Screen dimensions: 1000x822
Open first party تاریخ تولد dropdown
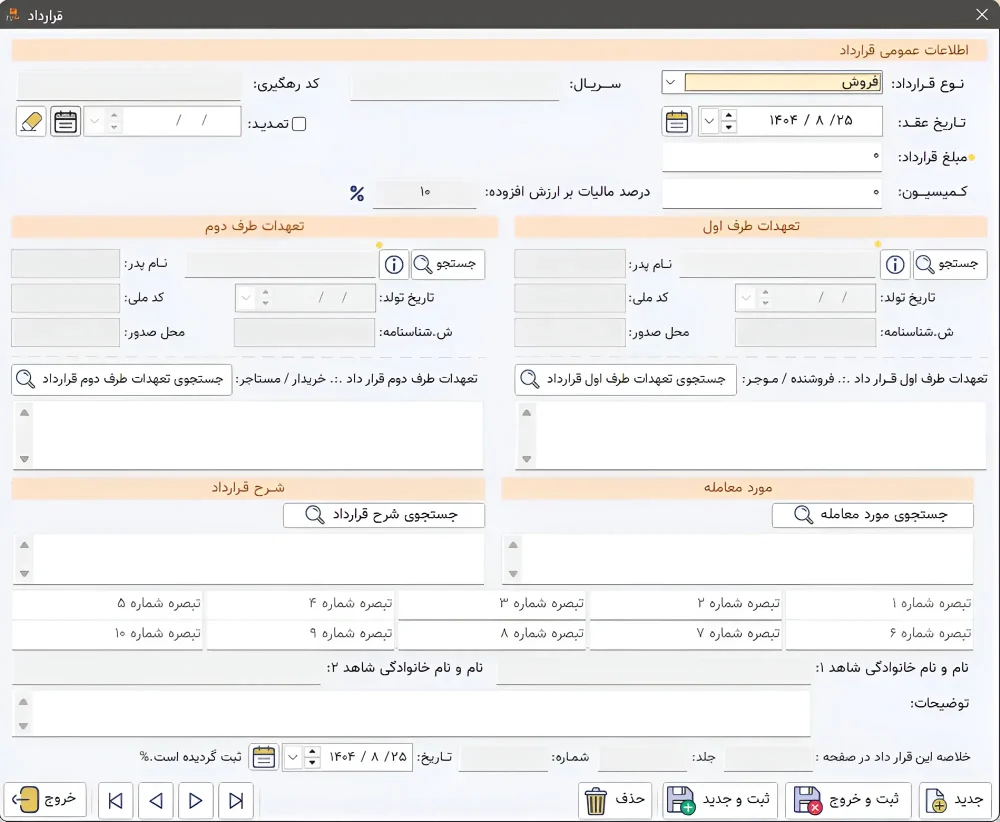coord(746,298)
